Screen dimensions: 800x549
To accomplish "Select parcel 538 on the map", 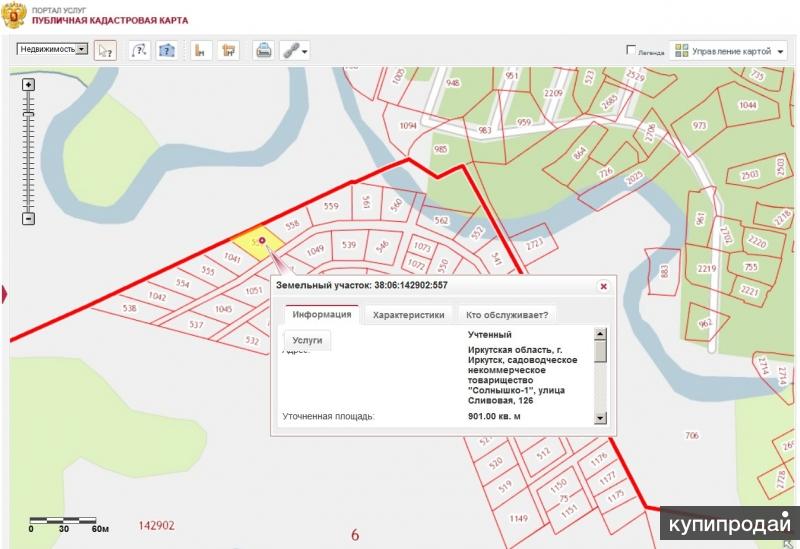I will [130, 308].
